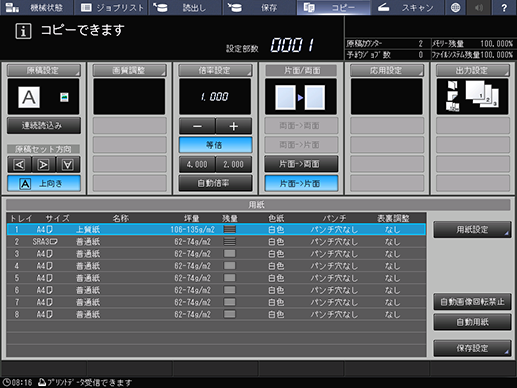Click the サイズ column header
The height and width of the screenshot is (388, 517).
58,218
